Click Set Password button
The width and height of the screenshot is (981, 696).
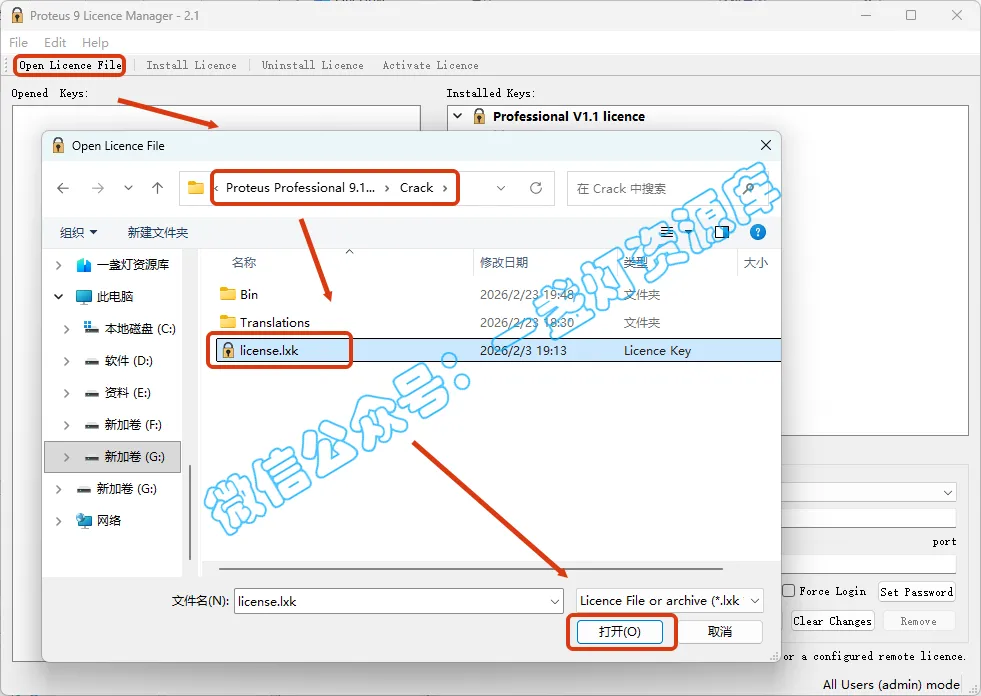917,591
